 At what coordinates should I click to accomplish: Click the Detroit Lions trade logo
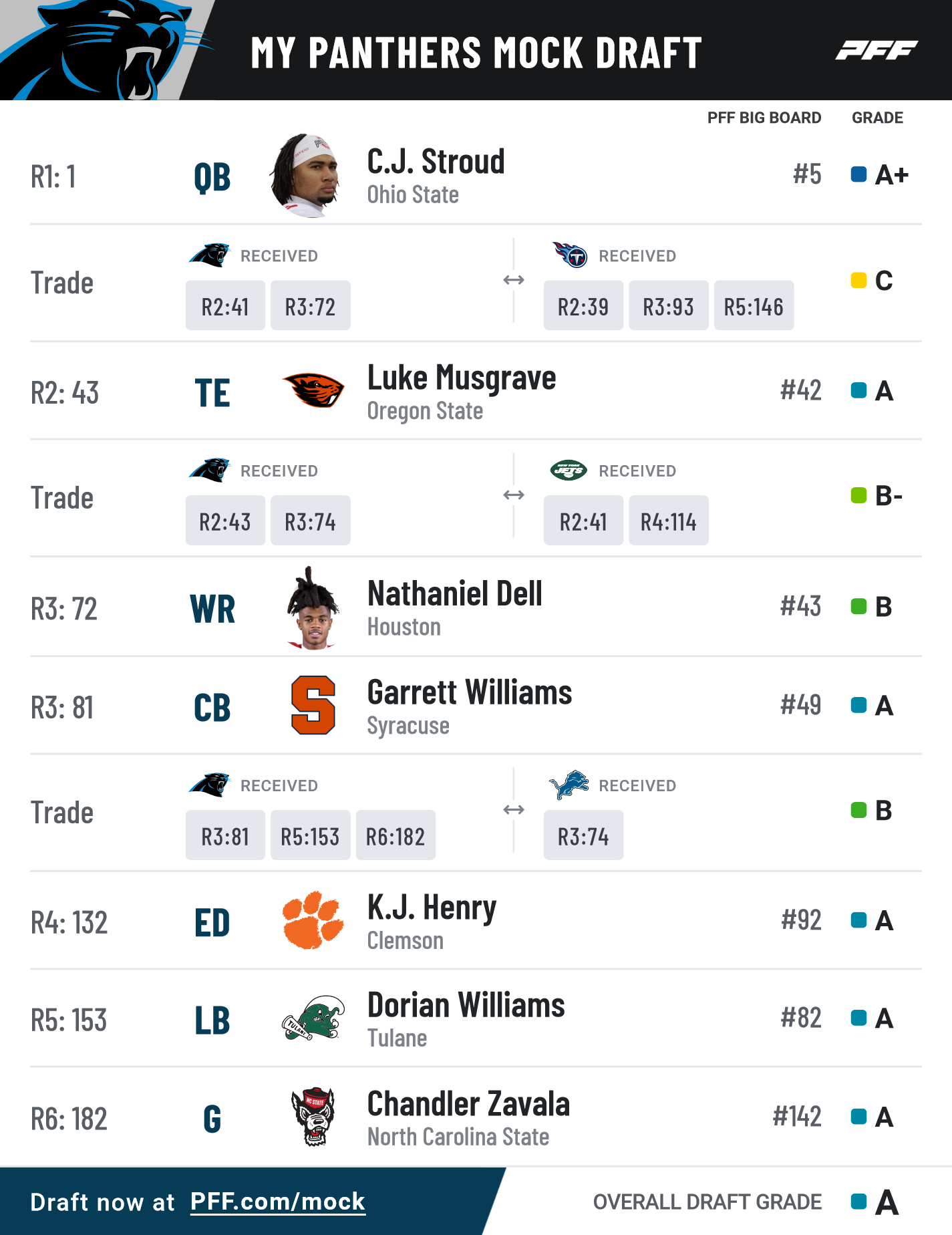(569, 785)
